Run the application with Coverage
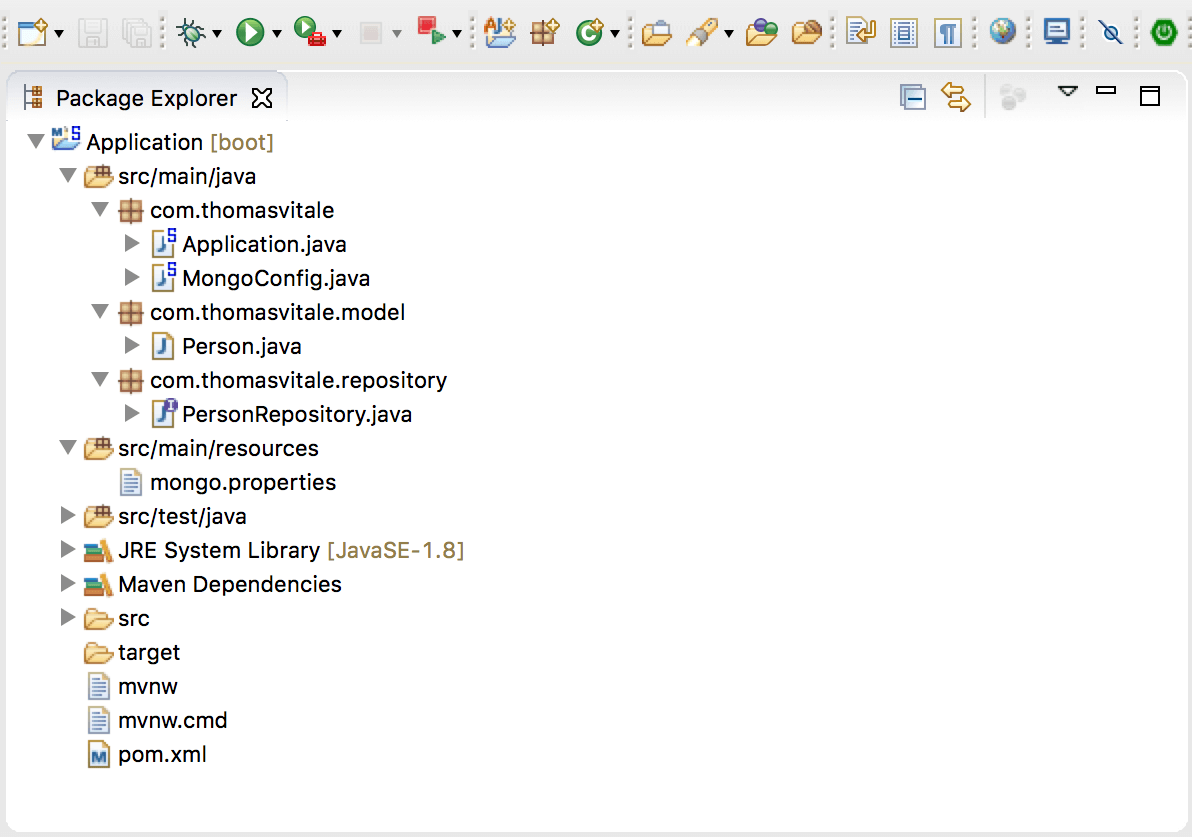The height and width of the screenshot is (837, 1192). click(305, 31)
